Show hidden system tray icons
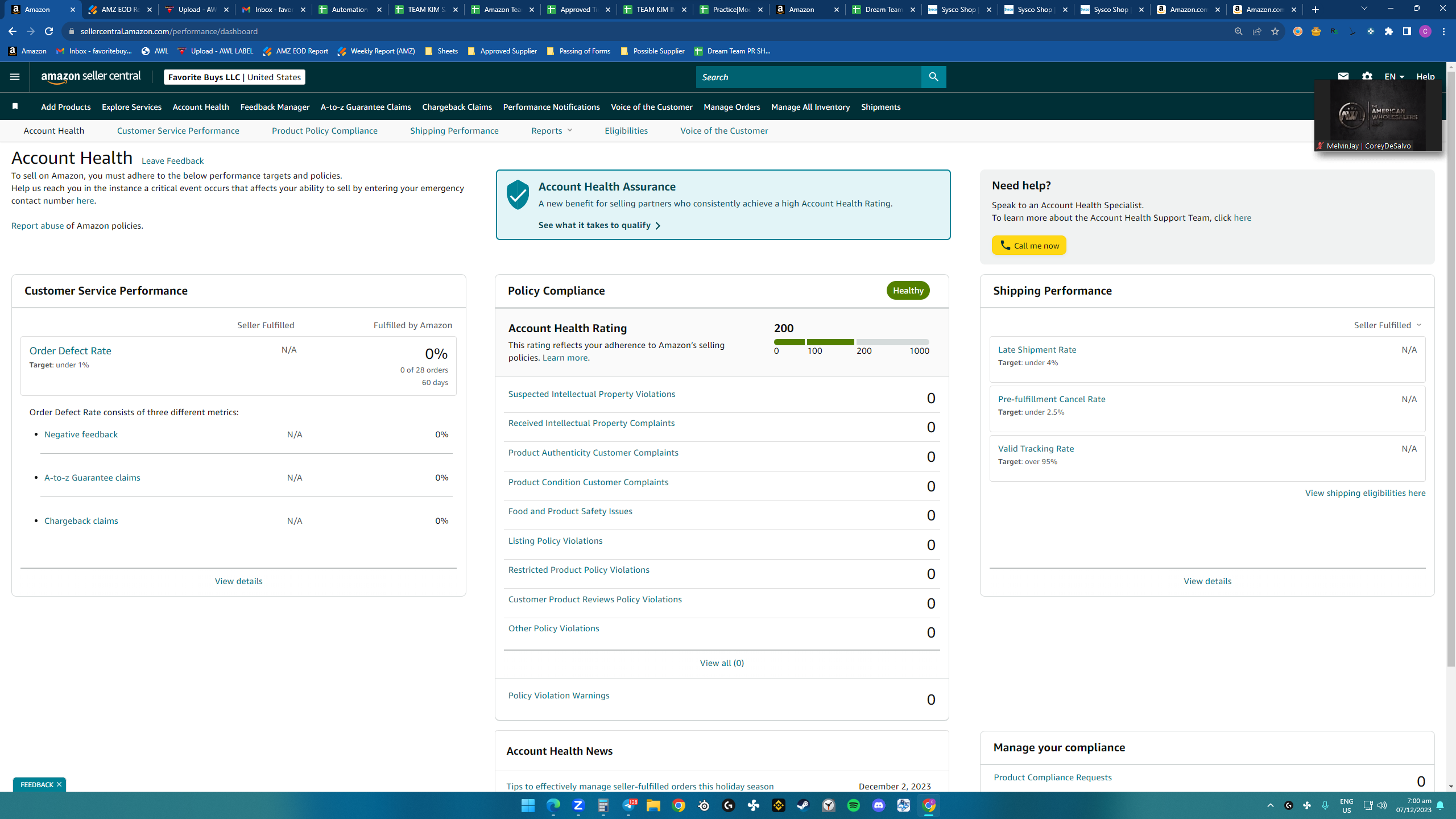1456x819 pixels. 1270,805
